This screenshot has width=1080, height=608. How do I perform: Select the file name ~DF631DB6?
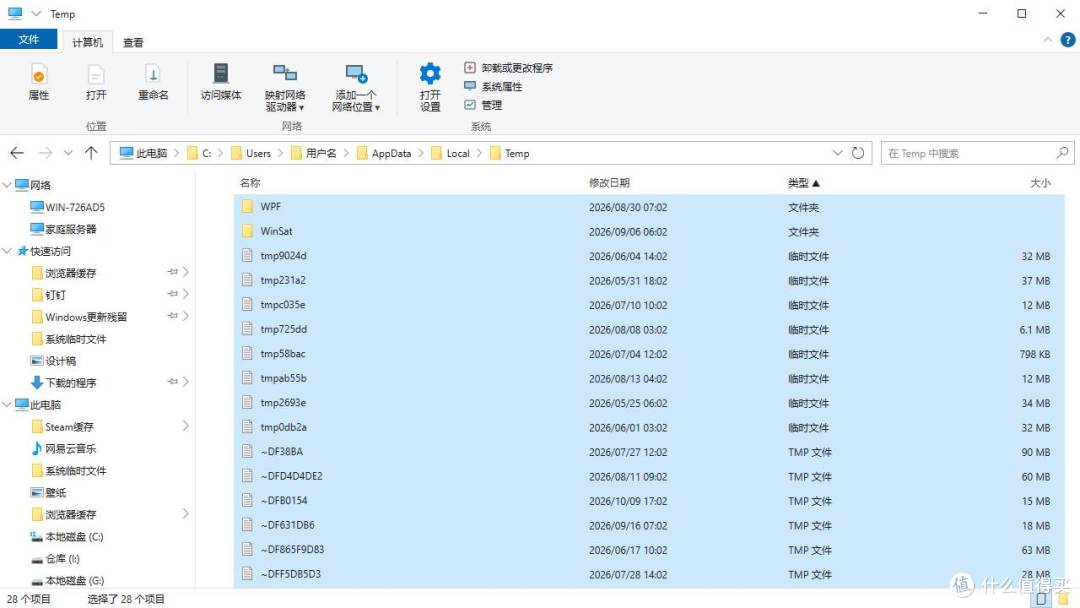(287, 525)
